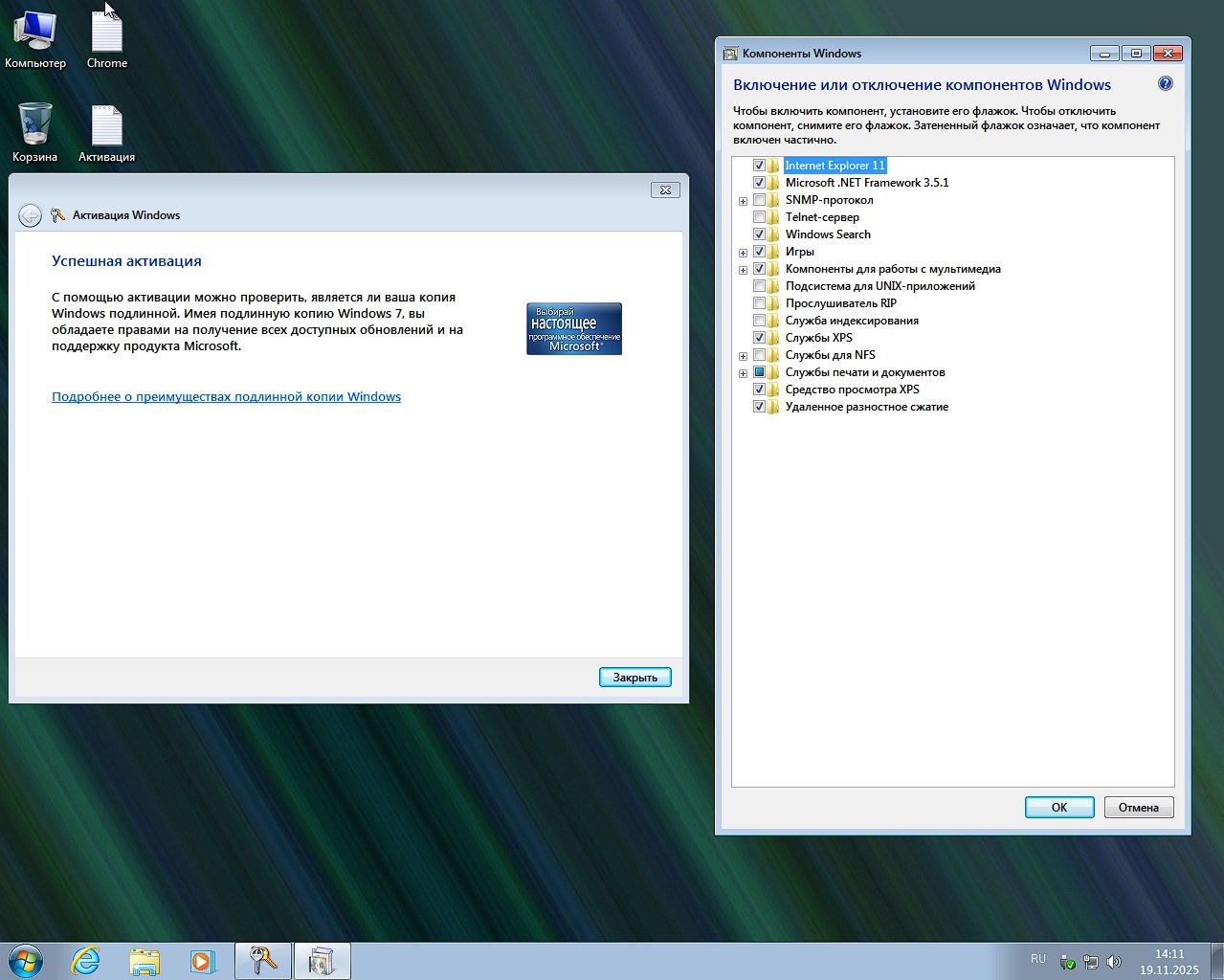Open the link about genuine Windows benefits
This screenshot has height=980, width=1224.
[x=226, y=396]
